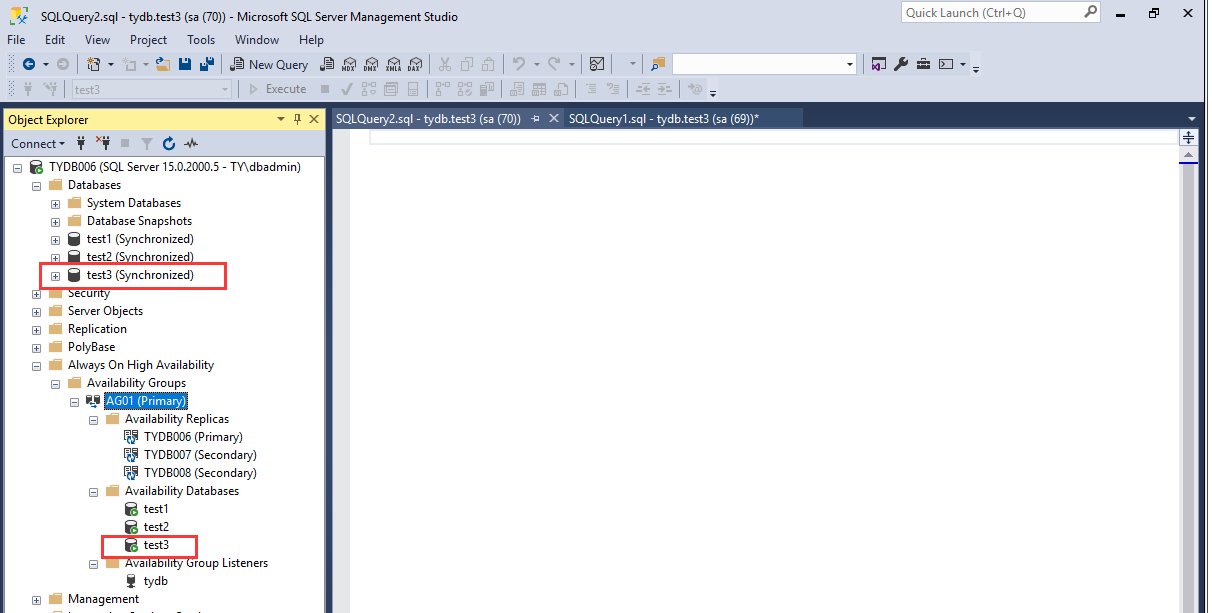Image resolution: width=1212 pixels, height=613 pixels.
Task: Select test2 under Availability Databases
Action: coord(156,527)
